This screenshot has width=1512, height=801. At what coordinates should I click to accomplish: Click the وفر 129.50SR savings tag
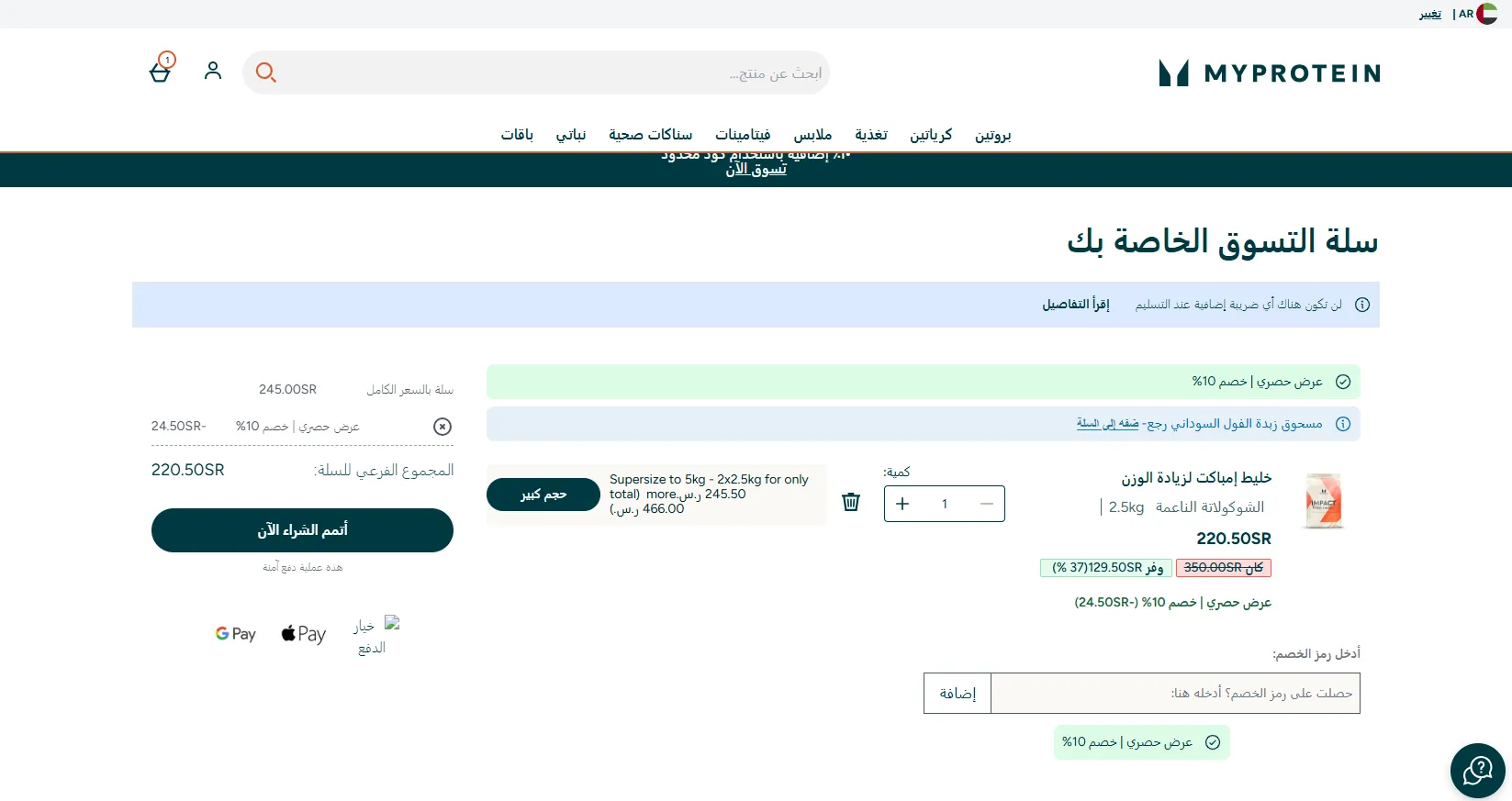[1106, 568]
